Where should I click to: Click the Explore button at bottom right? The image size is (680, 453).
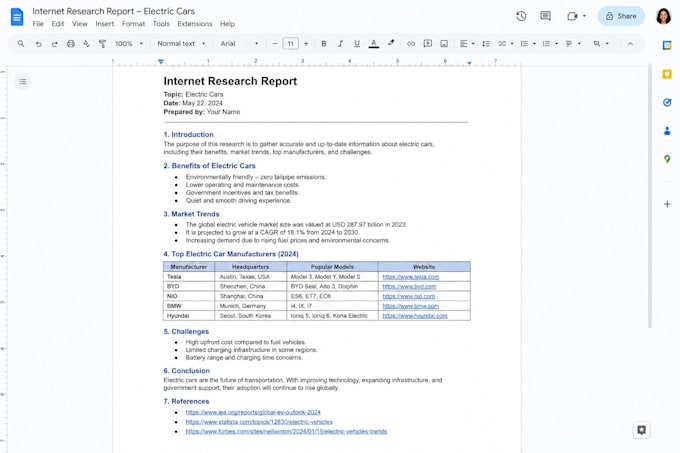641,430
